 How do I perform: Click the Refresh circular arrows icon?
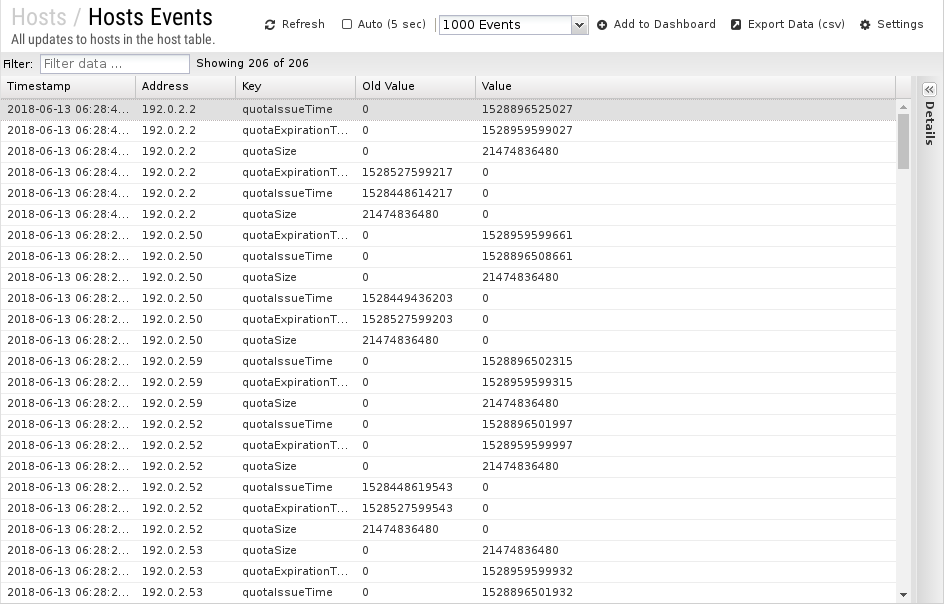pos(270,25)
